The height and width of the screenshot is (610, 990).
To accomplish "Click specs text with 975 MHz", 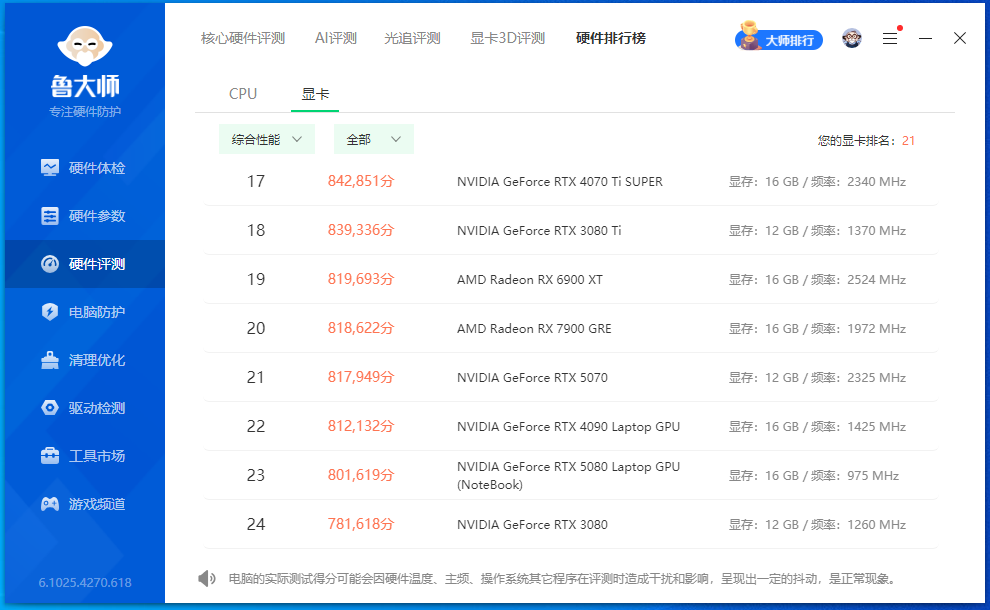I will [814, 475].
